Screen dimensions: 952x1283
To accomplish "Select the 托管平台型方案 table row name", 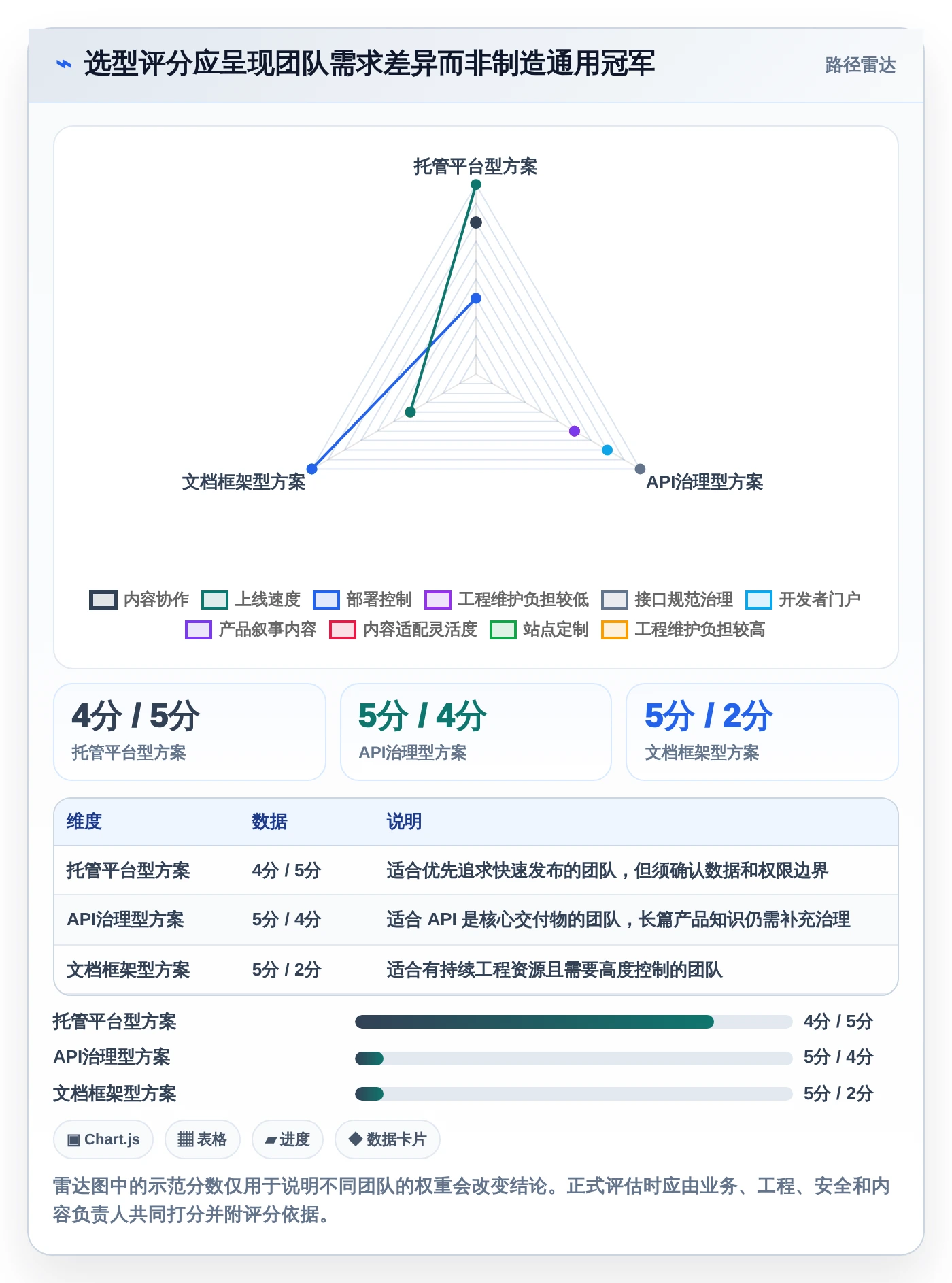I will 128,870.
